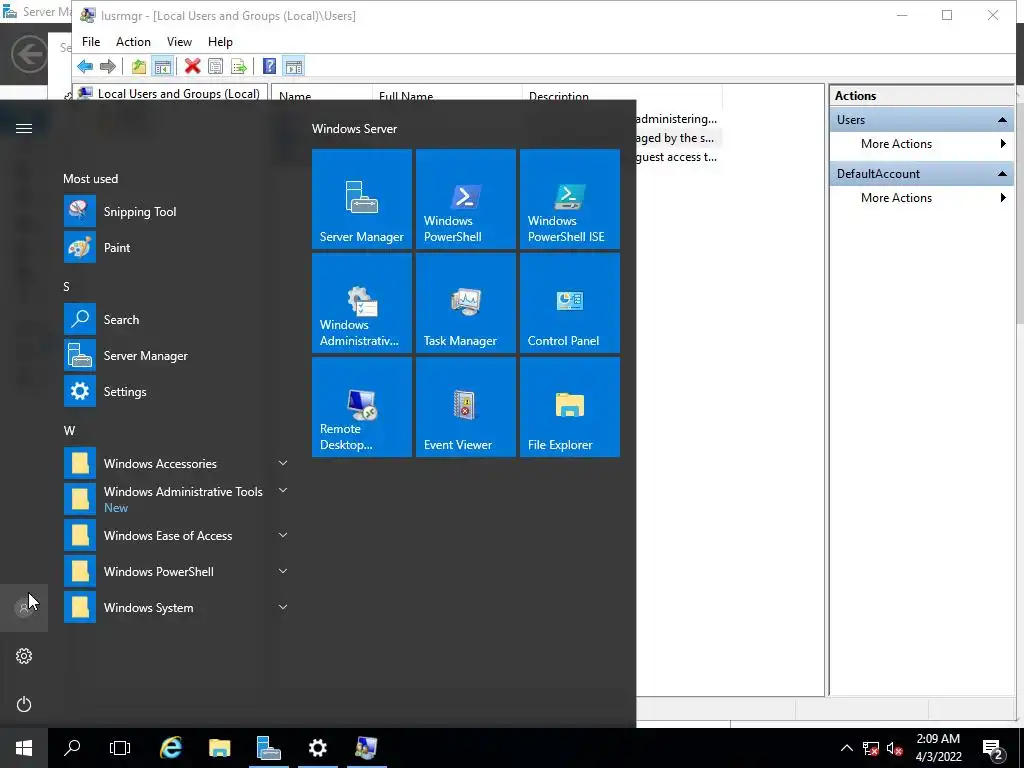1024x768 pixels.
Task: Launch Snipping Tool from Most used
Action: pyautogui.click(x=176, y=212)
